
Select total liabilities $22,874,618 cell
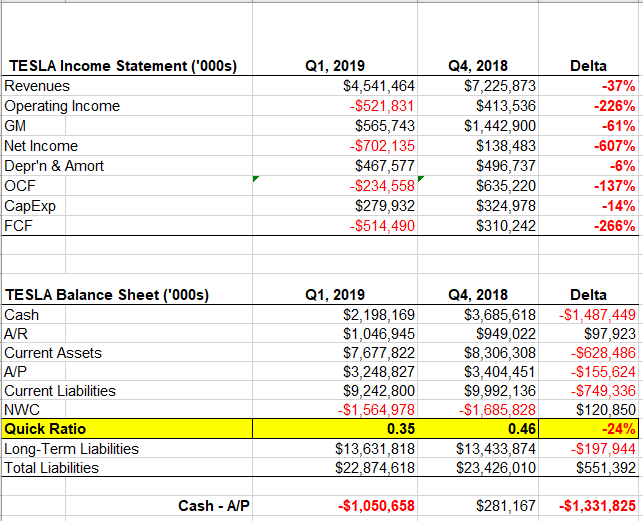point(375,468)
